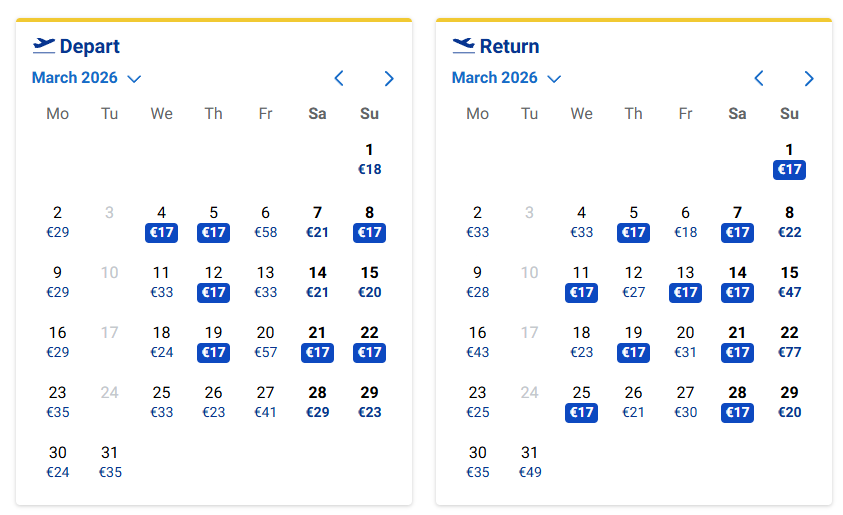
Task: Pick March 6 departure for €58
Action: coord(266,223)
